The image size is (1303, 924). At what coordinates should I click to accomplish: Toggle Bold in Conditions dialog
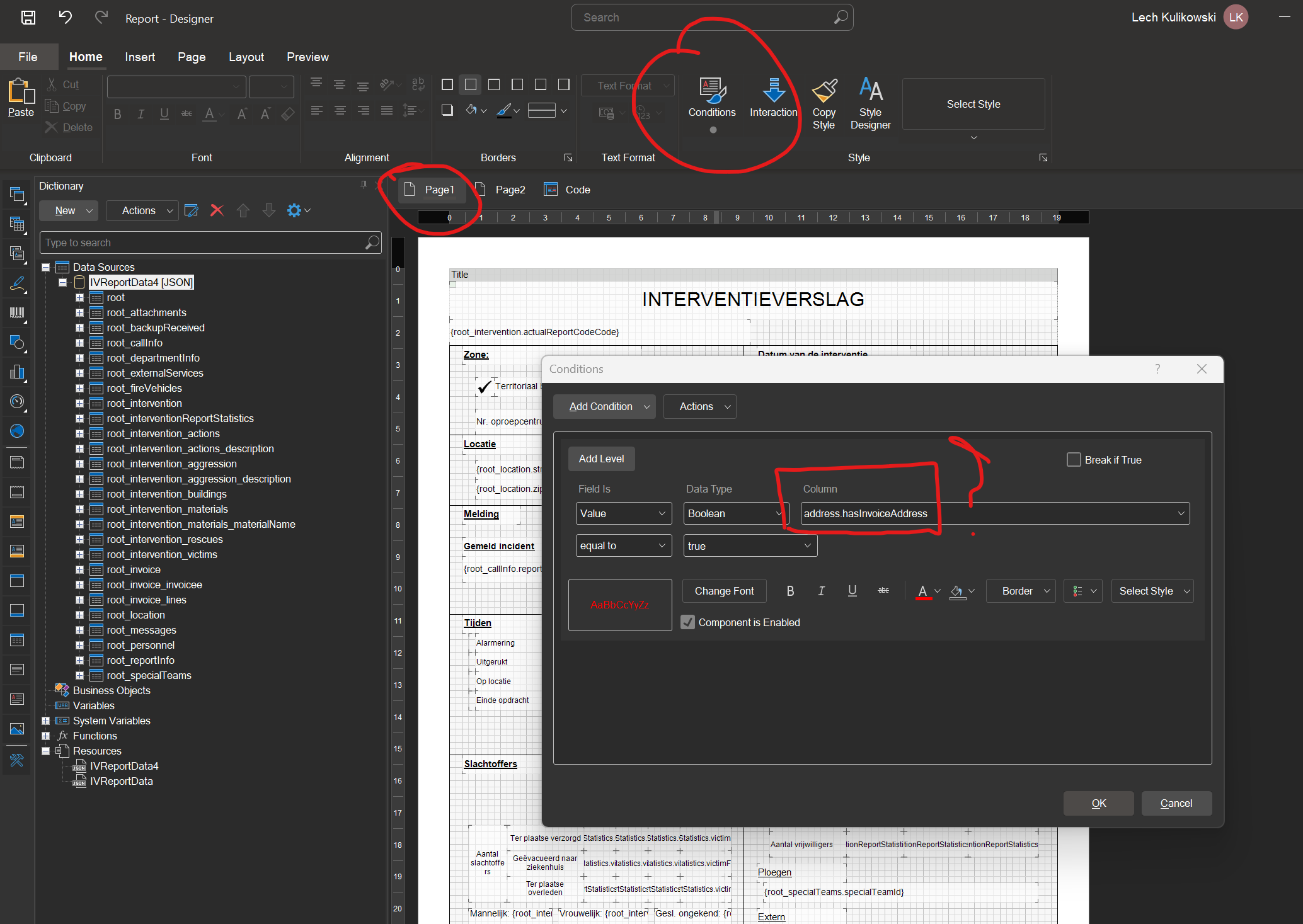(790, 591)
